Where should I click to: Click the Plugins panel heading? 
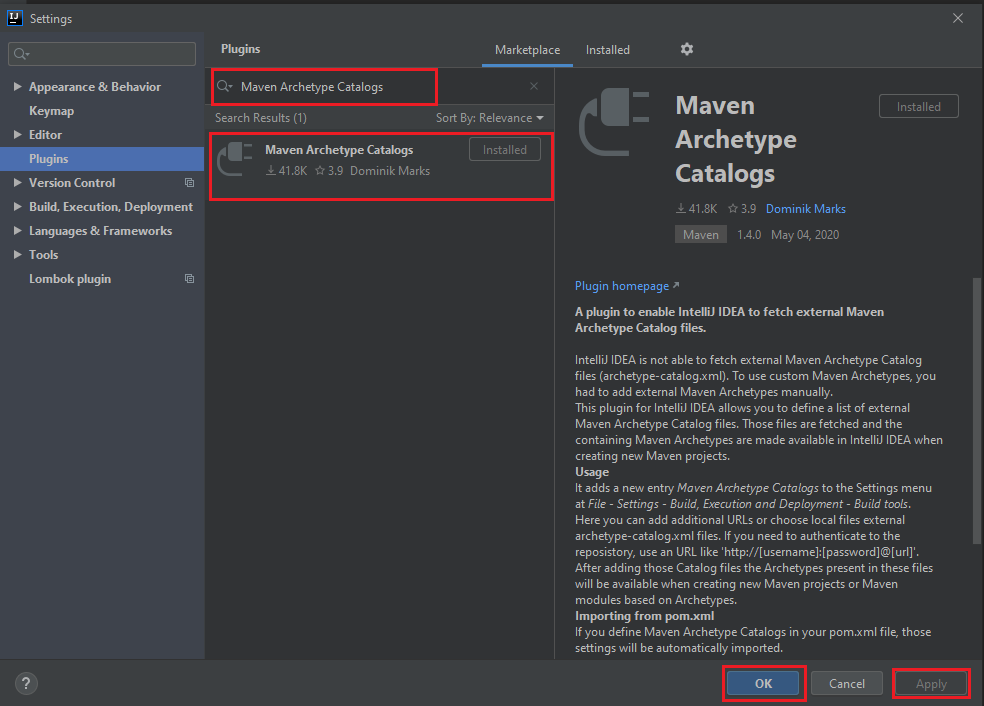[240, 49]
